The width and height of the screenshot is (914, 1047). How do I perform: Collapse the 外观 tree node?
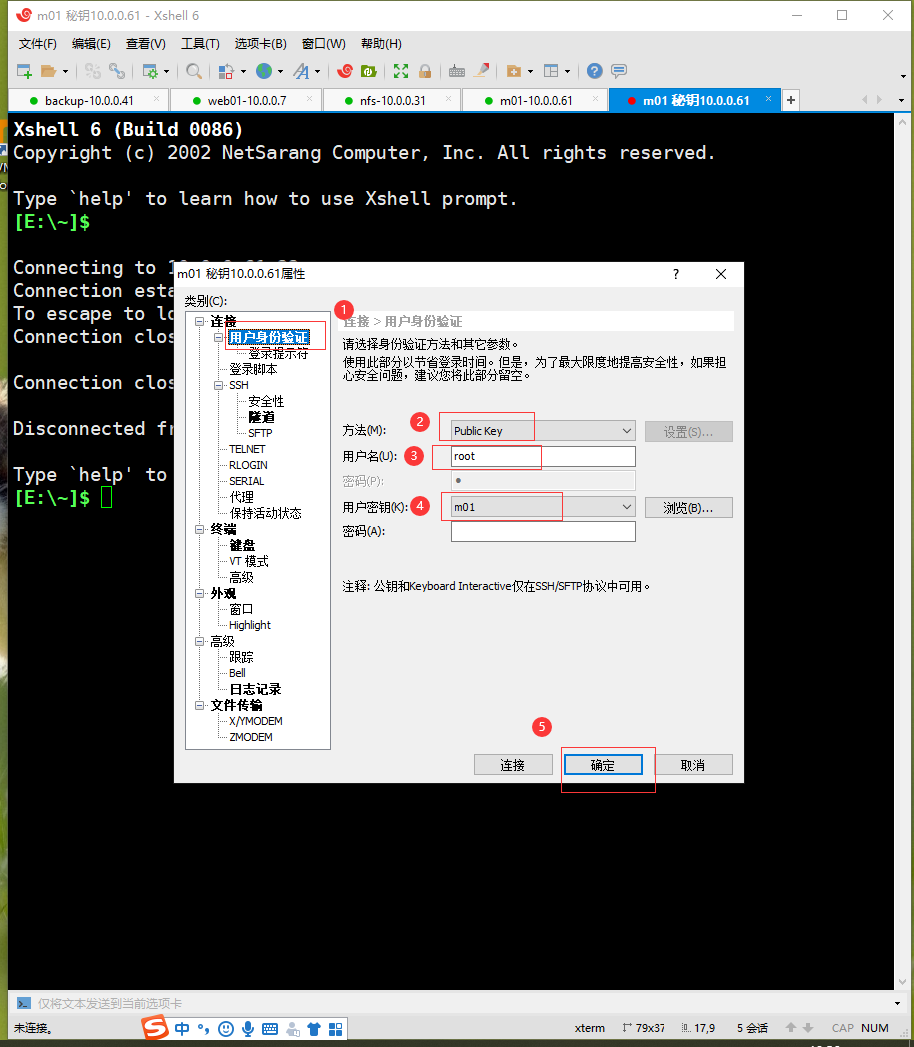tap(199, 593)
